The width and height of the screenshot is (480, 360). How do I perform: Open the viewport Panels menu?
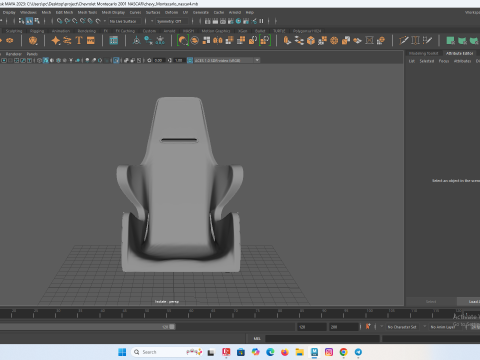coord(32,54)
